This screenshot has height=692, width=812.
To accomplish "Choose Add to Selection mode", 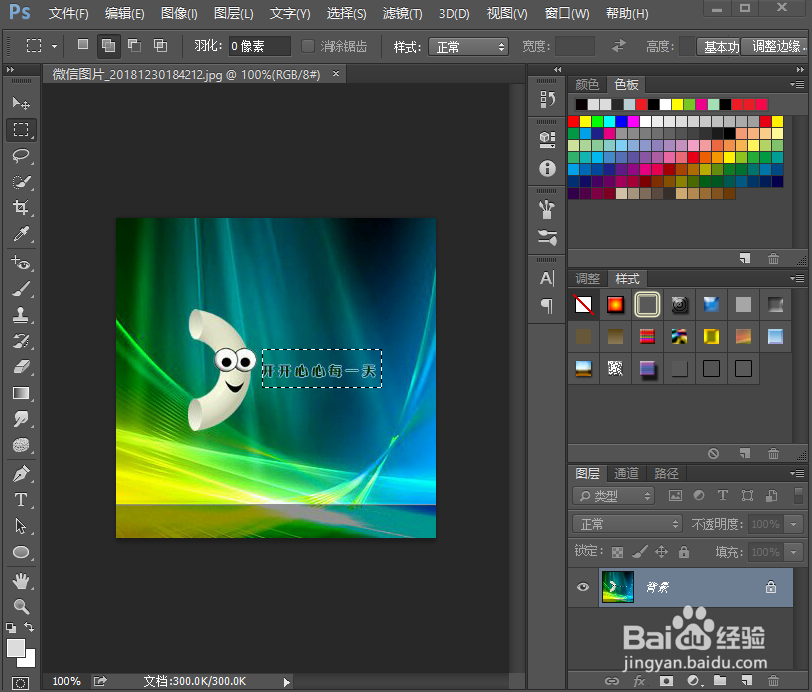I will tap(108, 46).
